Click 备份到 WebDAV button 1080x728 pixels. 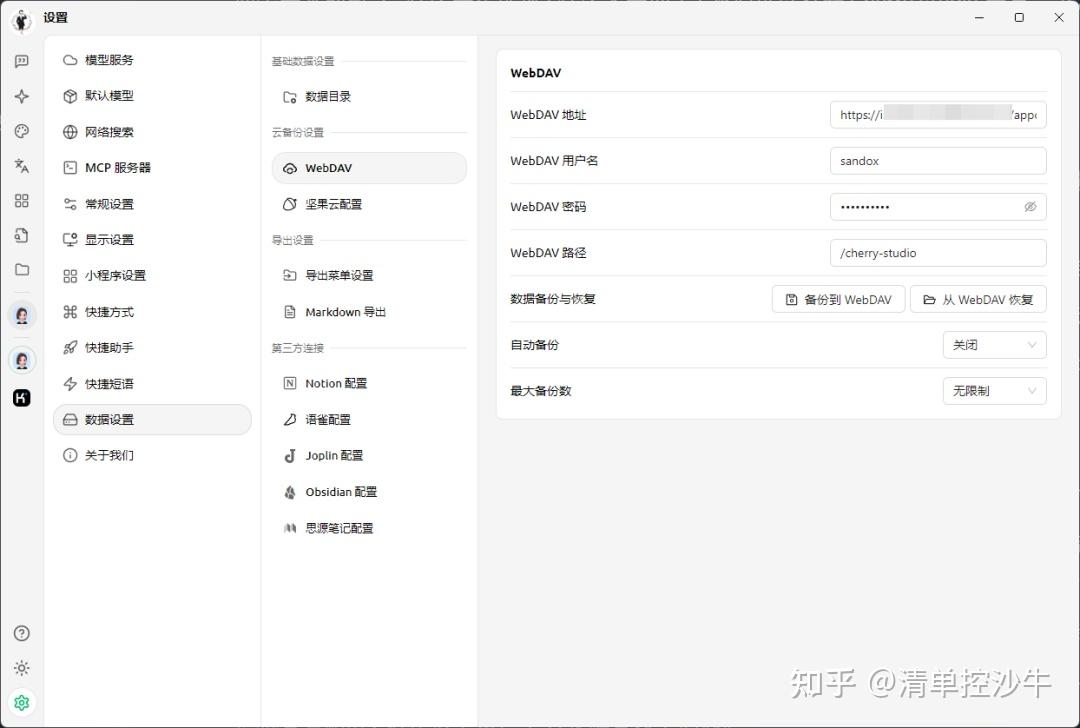pos(838,300)
